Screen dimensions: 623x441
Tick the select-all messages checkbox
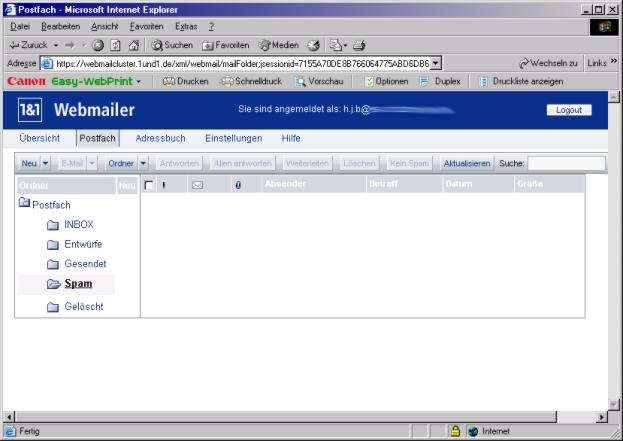point(149,185)
